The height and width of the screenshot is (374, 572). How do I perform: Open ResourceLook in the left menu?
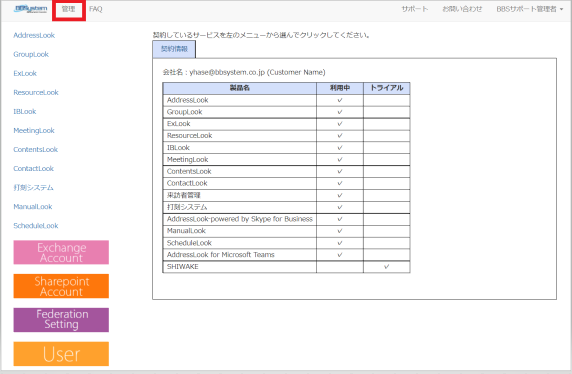pos(36,92)
